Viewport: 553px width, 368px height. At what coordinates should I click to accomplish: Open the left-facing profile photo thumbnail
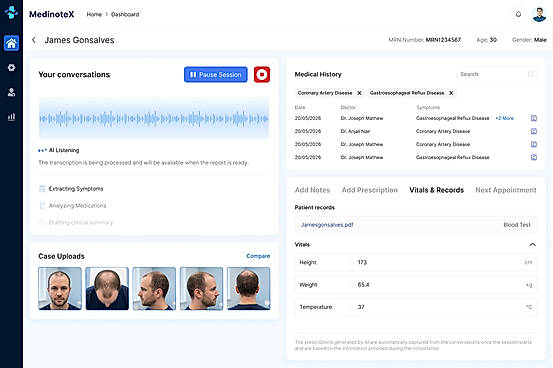154,289
